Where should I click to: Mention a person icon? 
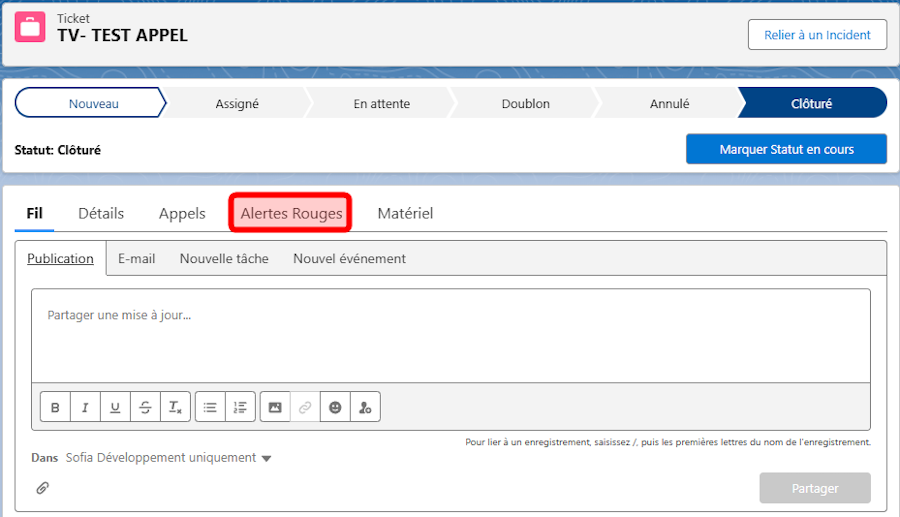pos(365,407)
